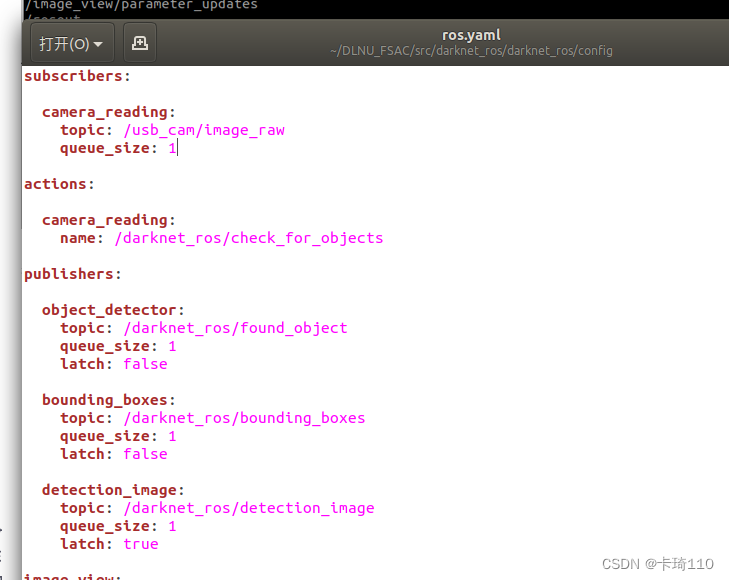729x580 pixels.
Task: Click the value /darknet_ros/found_object
Action: click(235, 329)
